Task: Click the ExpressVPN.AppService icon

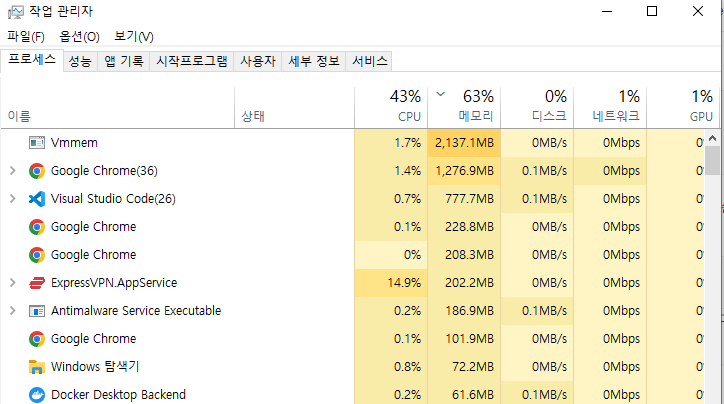Action: click(x=37, y=283)
